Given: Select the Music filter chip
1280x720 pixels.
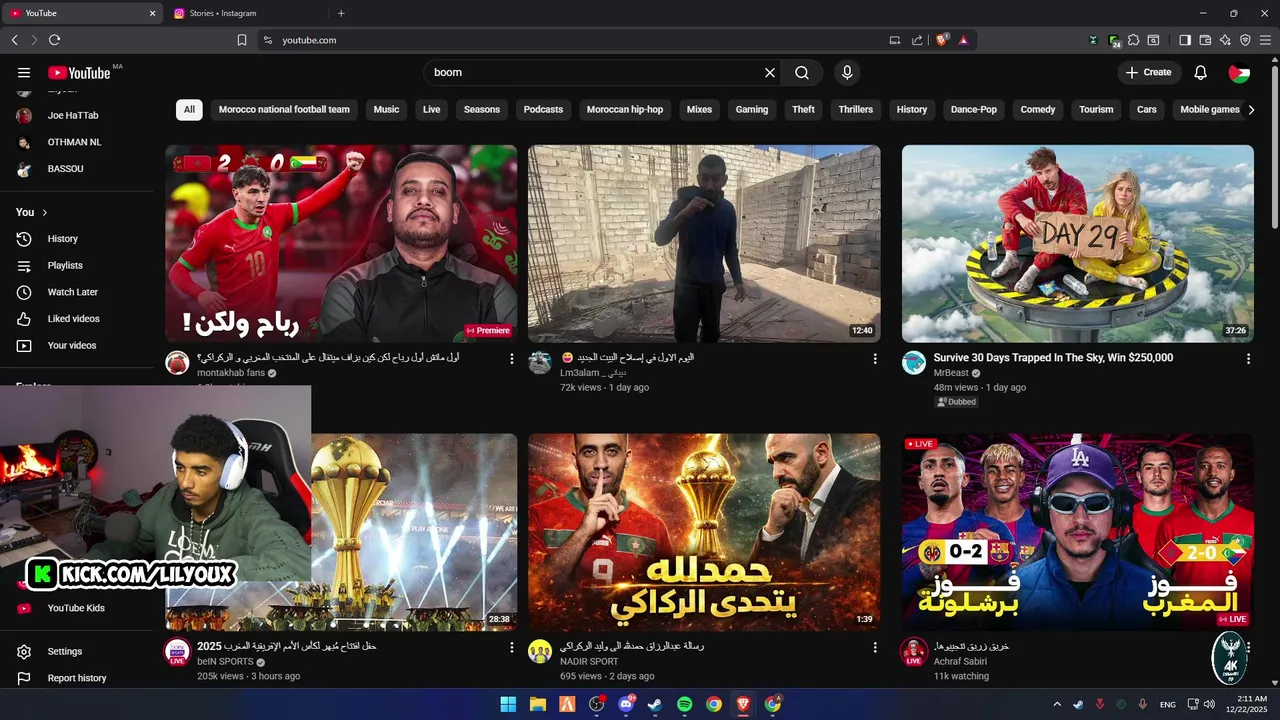Looking at the screenshot, I should tap(386, 109).
